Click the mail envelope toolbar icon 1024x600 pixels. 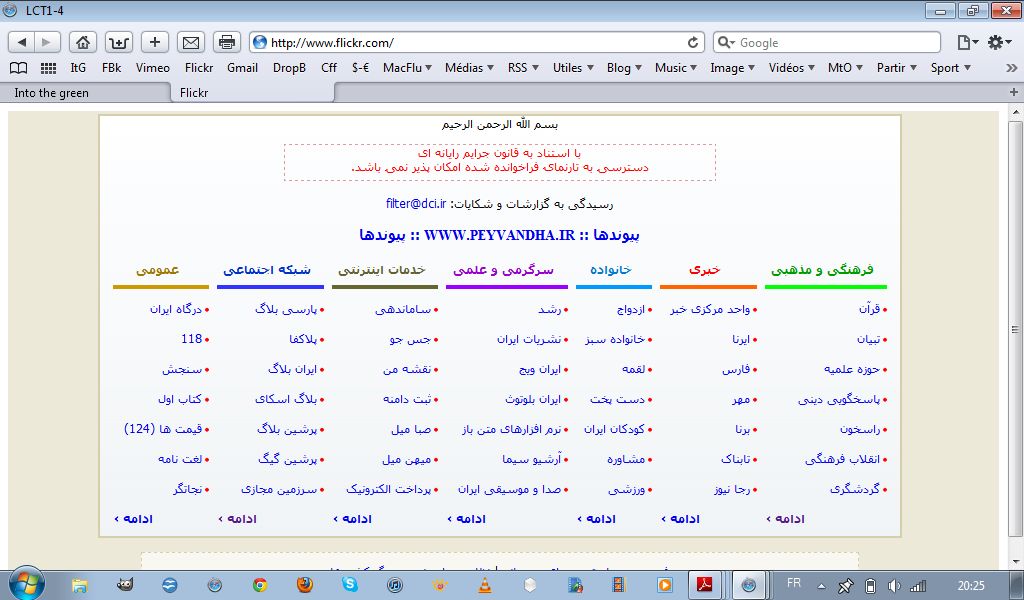click(x=191, y=42)
